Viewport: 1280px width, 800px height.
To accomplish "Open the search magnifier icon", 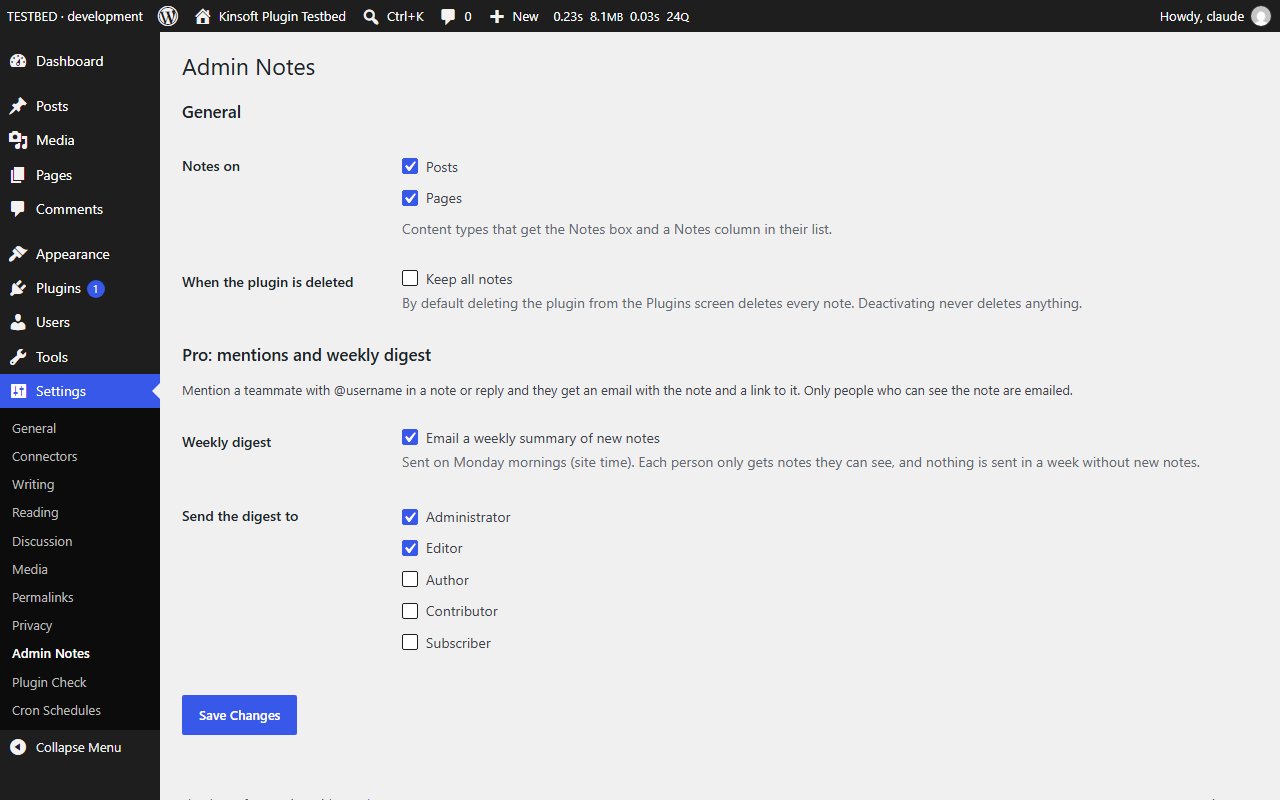I will pos(371,16).
